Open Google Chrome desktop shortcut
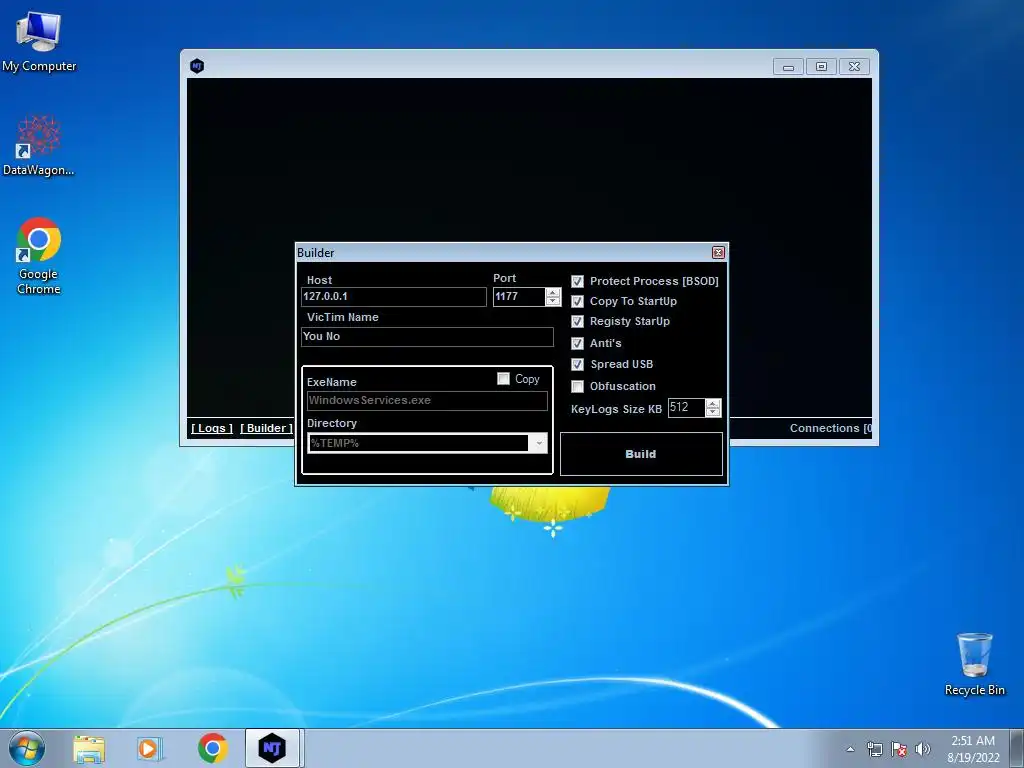Screen dimensions: 1024x768 click(x=39, y=256)
